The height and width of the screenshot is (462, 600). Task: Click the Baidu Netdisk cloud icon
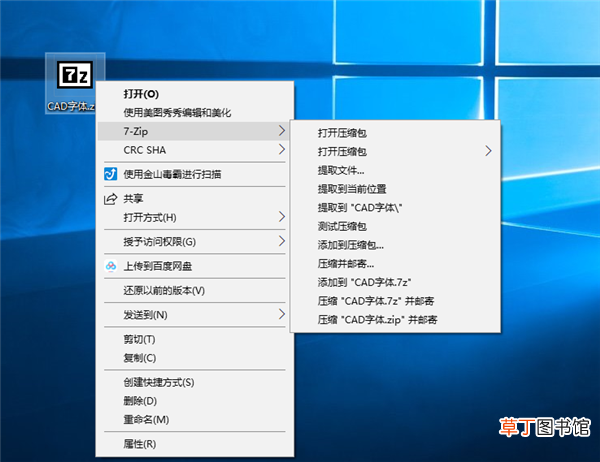click(111, 266)
